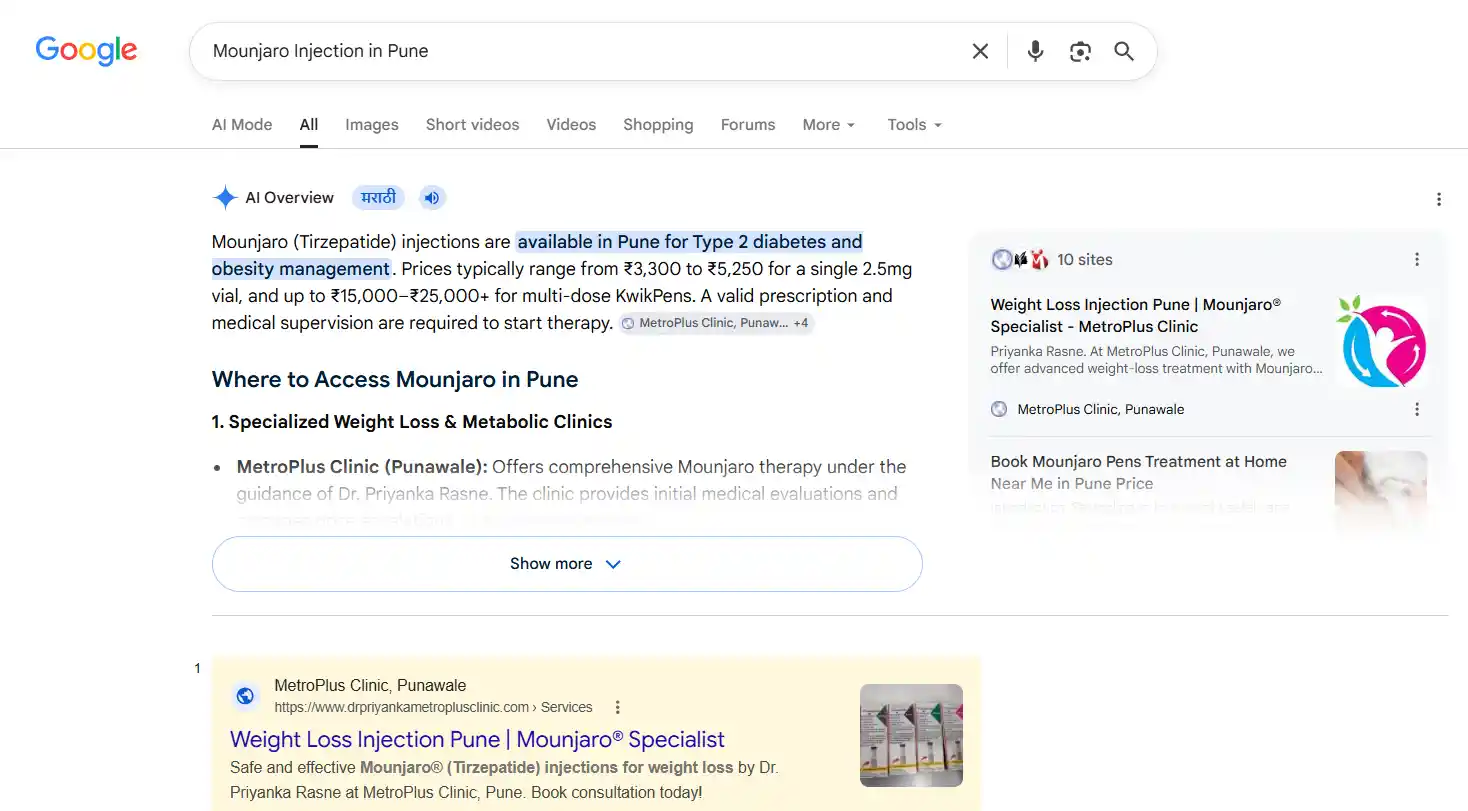Image resolution: width=1468 pixels, height=811 pixels.
Task: Click highlighted text available in Pune
Action: (x=537, y=255)
